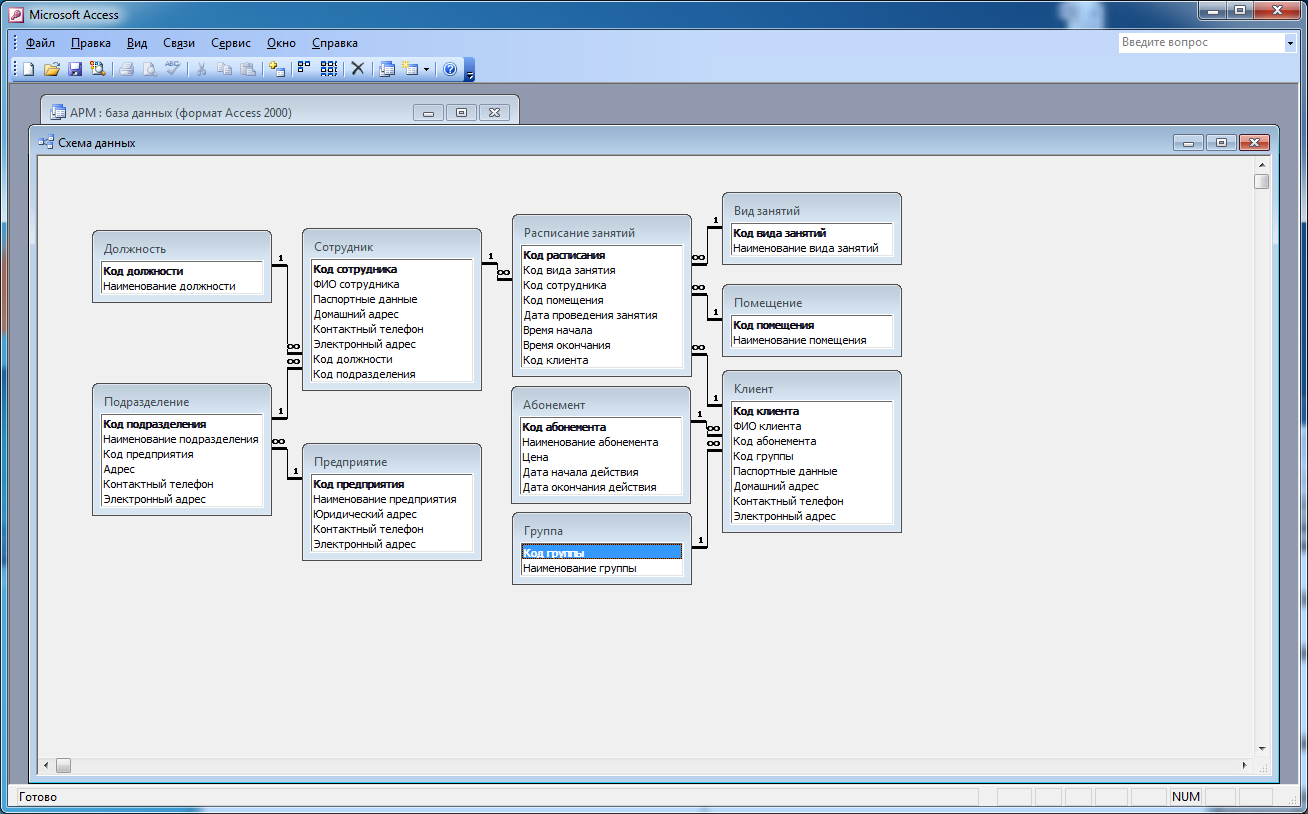Open the Вид menu
The height and width of the screenshot is (814, 1308).
click(x=137, y=43)
